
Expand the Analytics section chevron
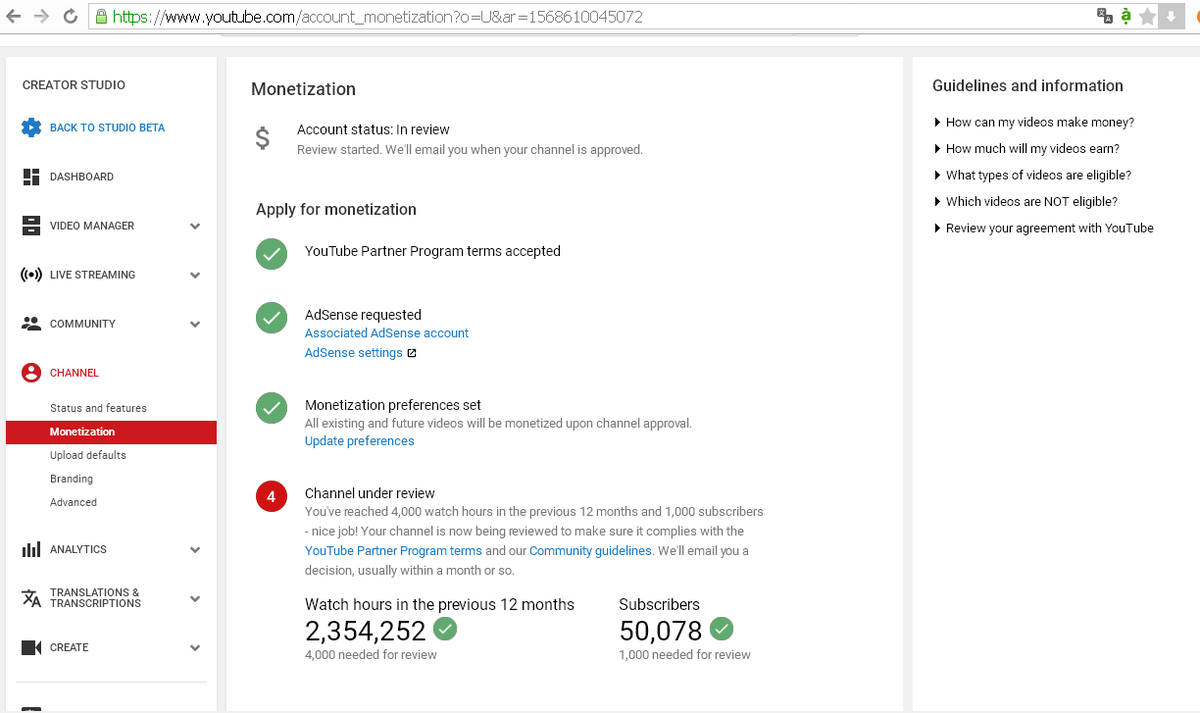coord(195,550)
